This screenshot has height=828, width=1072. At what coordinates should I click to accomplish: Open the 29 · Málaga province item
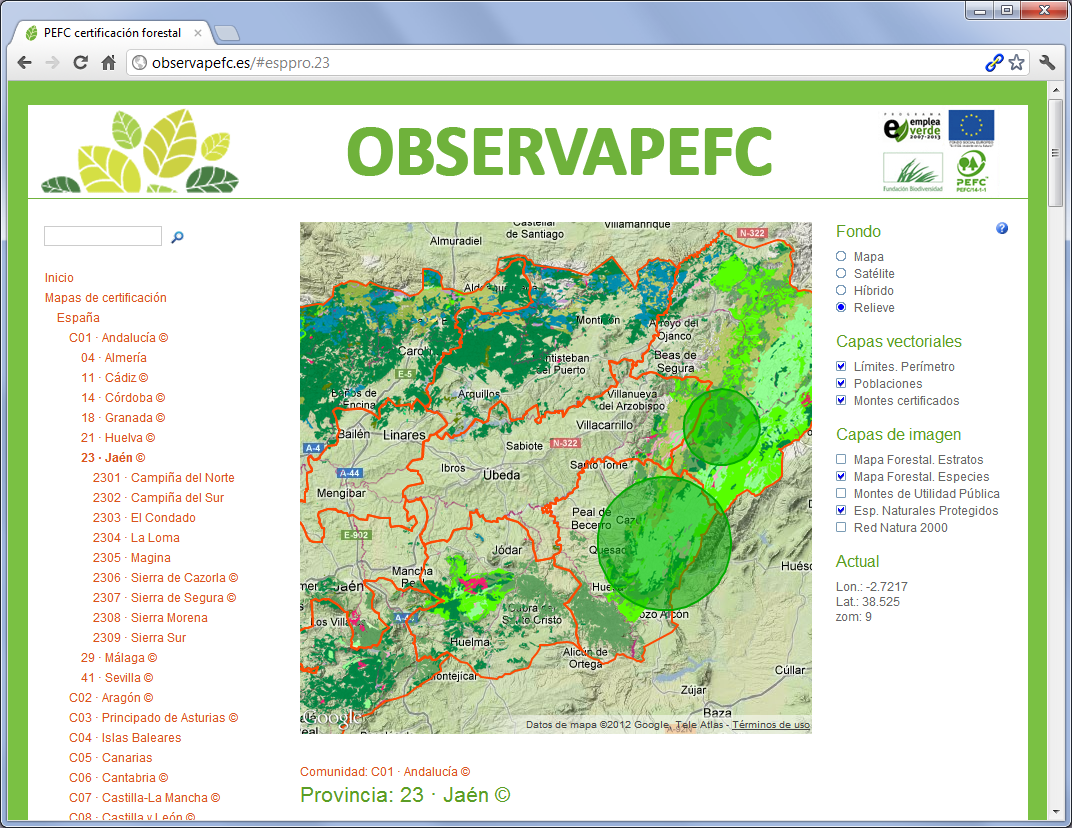coord(119,658)
